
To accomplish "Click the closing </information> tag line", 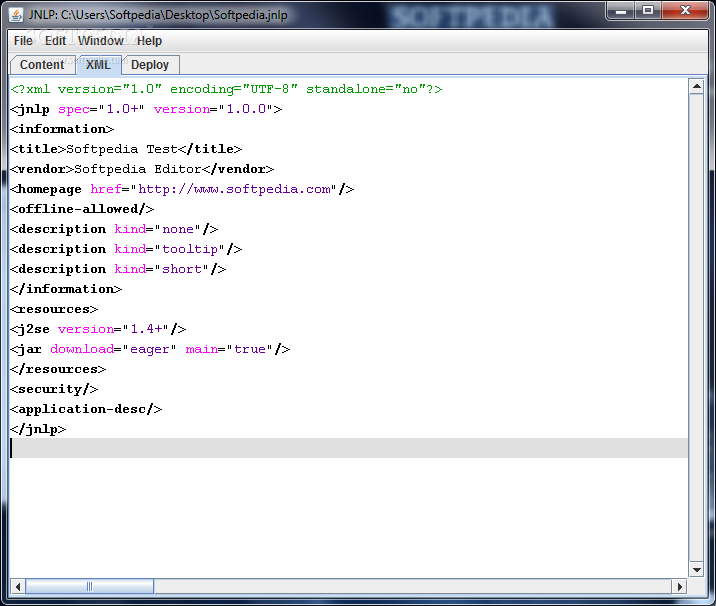I will pyautogui.click(x=66, y=290).
